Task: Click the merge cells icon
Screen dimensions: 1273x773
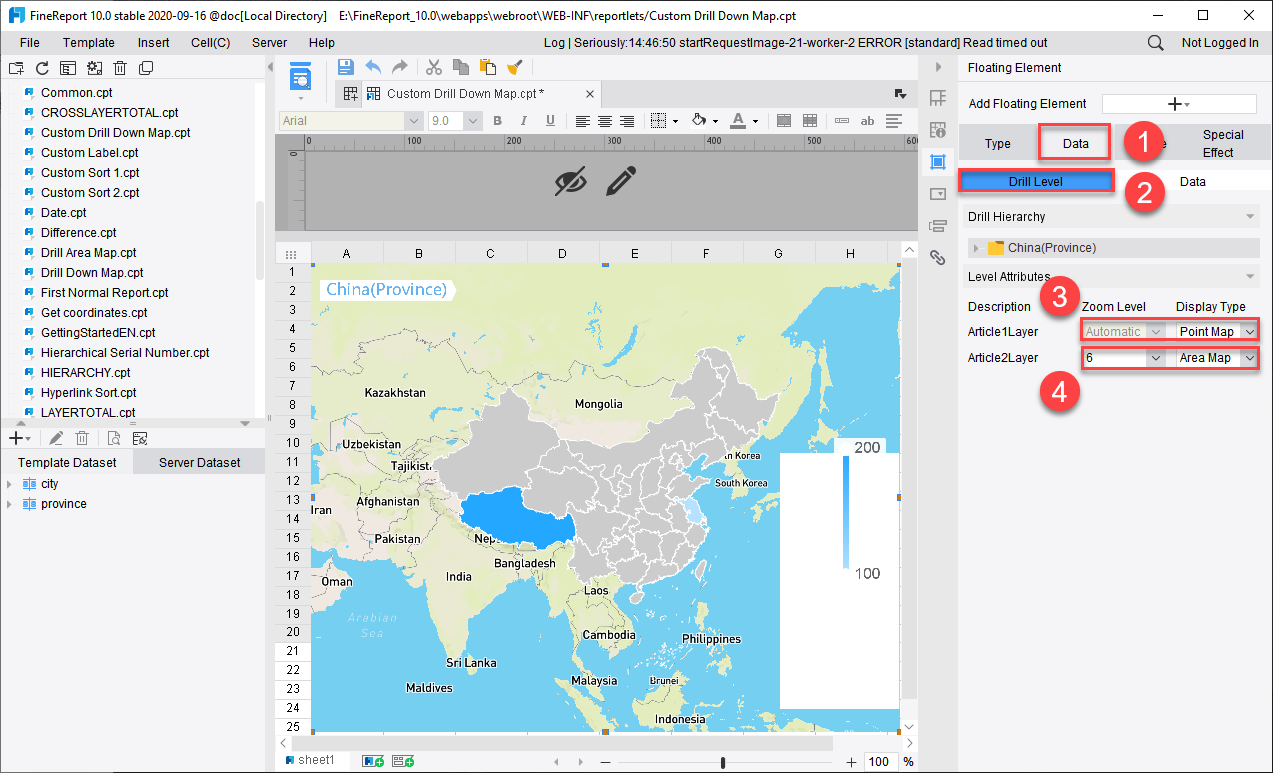Action: 784,121
